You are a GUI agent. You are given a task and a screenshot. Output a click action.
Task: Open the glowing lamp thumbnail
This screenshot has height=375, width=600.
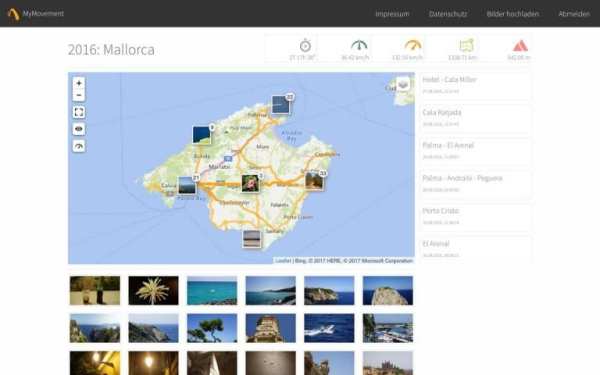point(153,363)
